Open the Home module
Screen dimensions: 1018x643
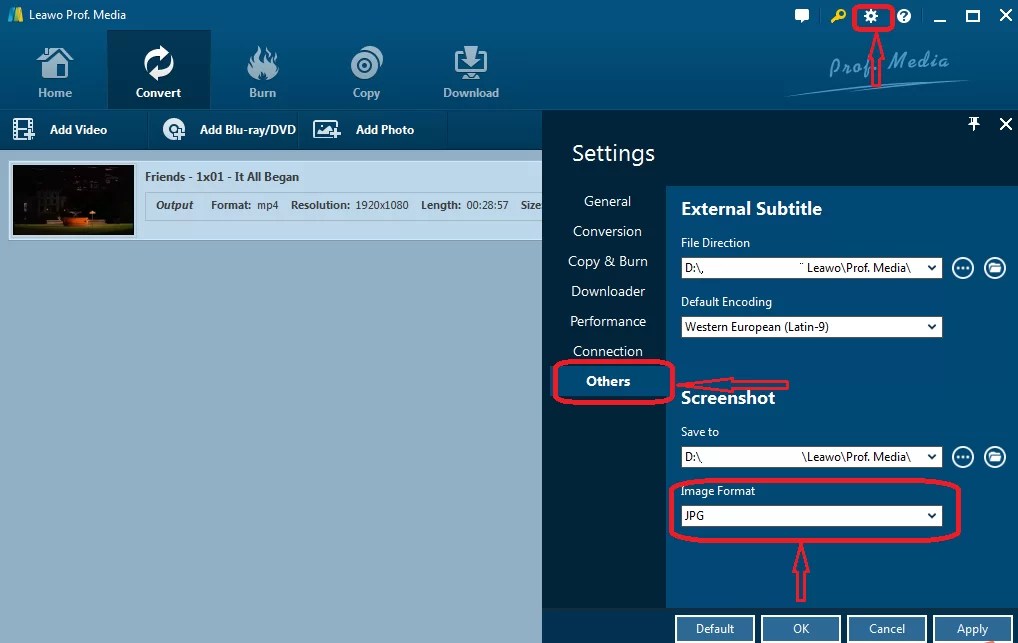[x=55, y=71]
